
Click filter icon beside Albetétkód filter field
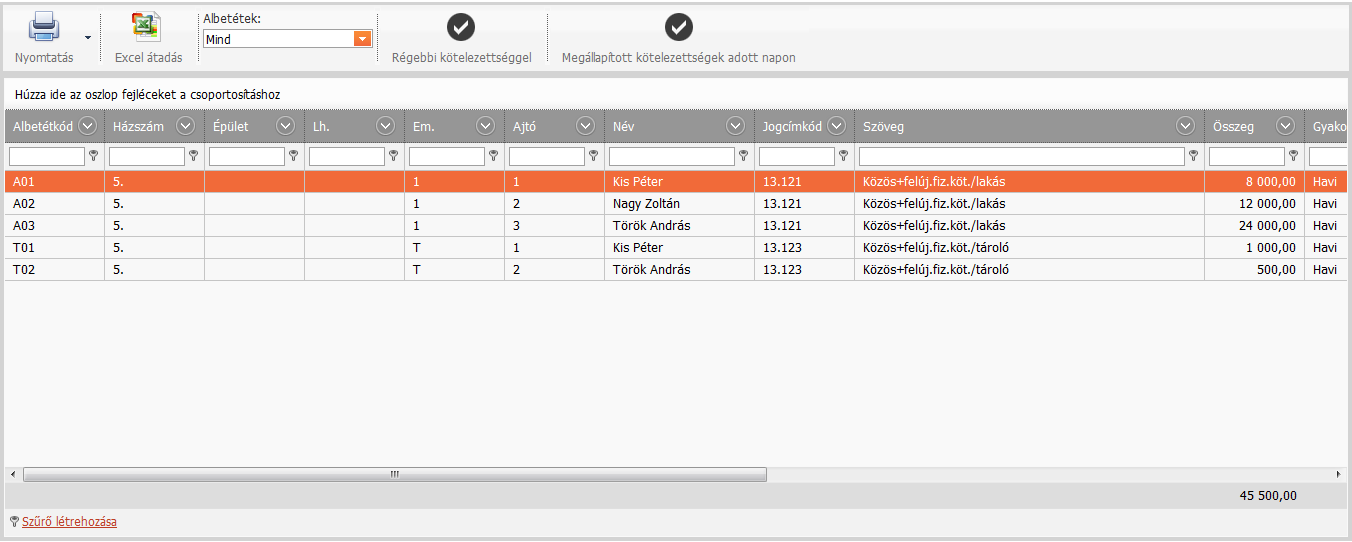point(93,156)
